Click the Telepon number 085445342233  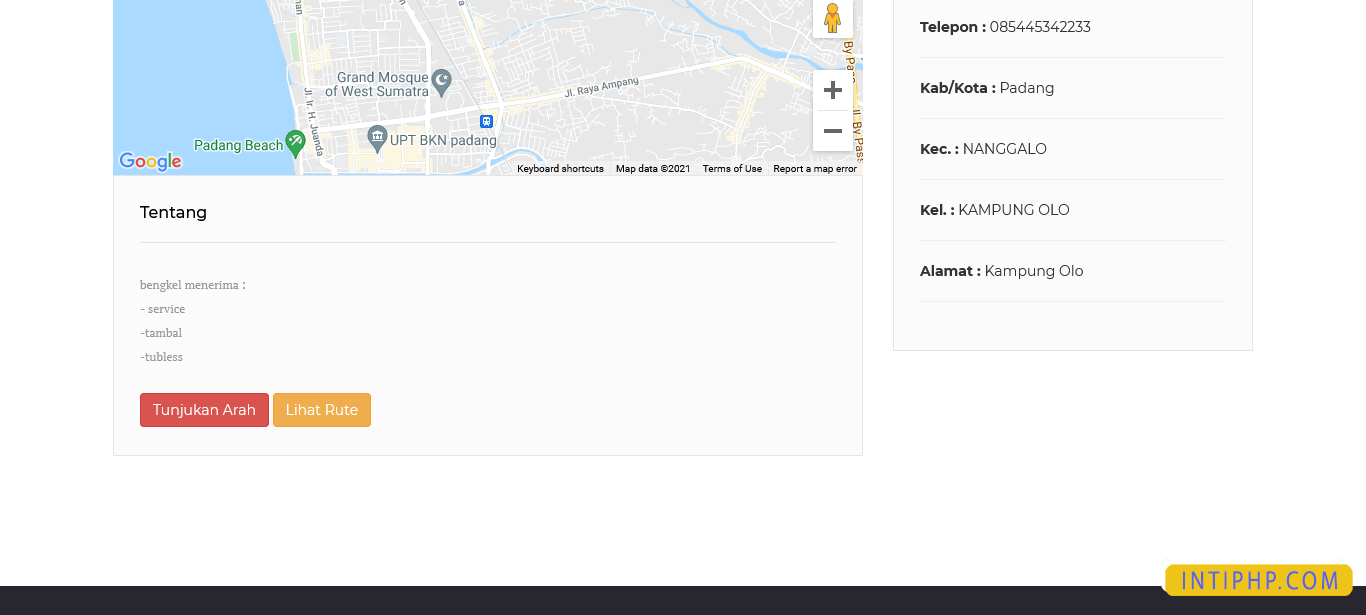(x=1040, y=27)
